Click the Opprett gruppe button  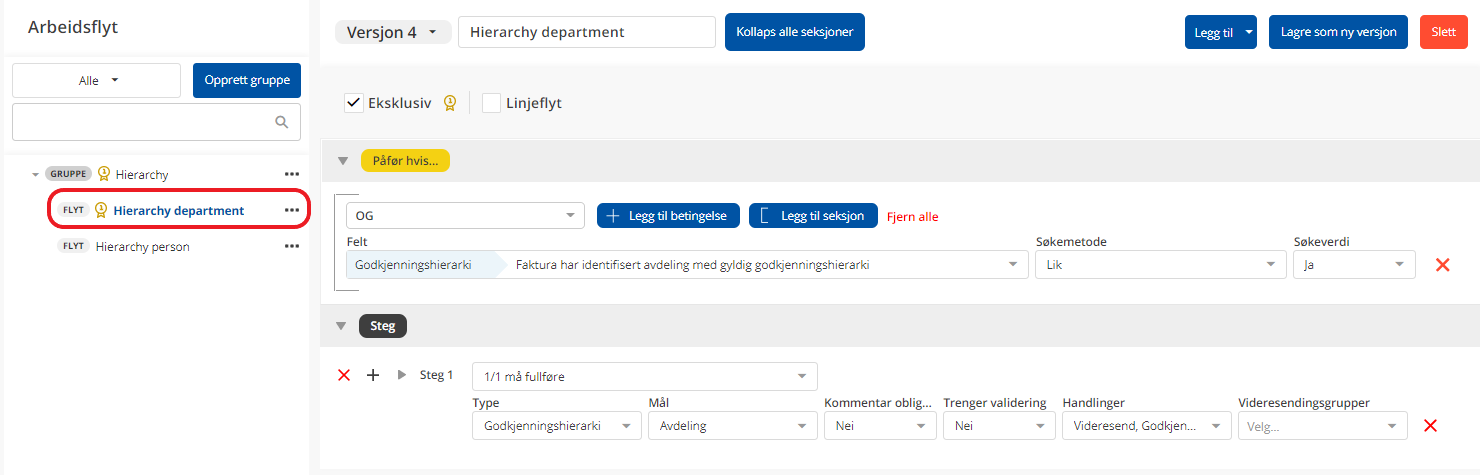pos(246,80)
